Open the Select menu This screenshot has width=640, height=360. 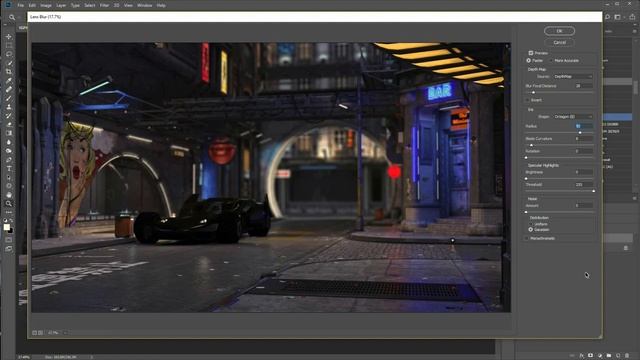89,5
